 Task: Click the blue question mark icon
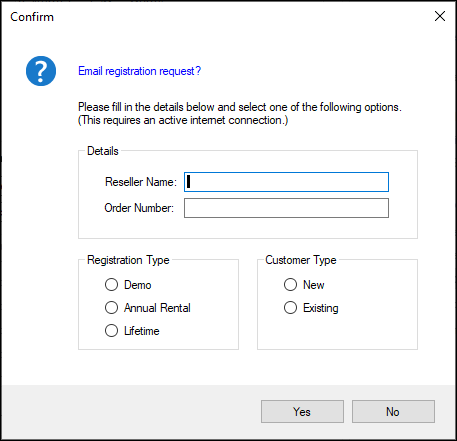pyautogui.click(x=41, y=71)
